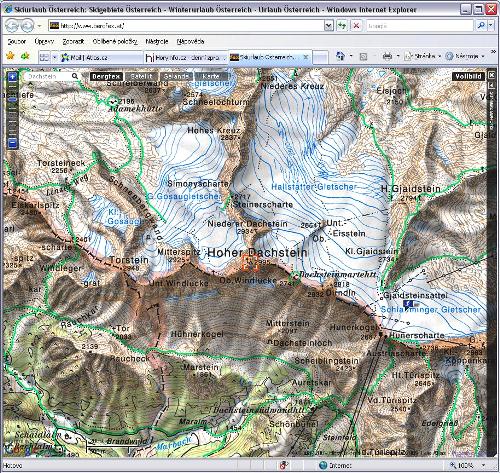Screen dimensions: 500x473
Task: Open the Soubor menu
Action: [x=17, y=42]
